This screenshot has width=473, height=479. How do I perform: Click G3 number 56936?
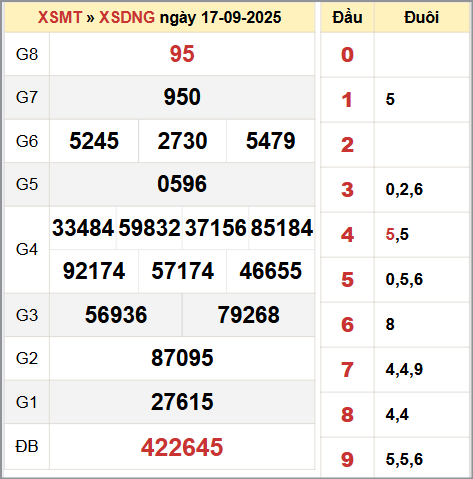[x=116, y=315]
